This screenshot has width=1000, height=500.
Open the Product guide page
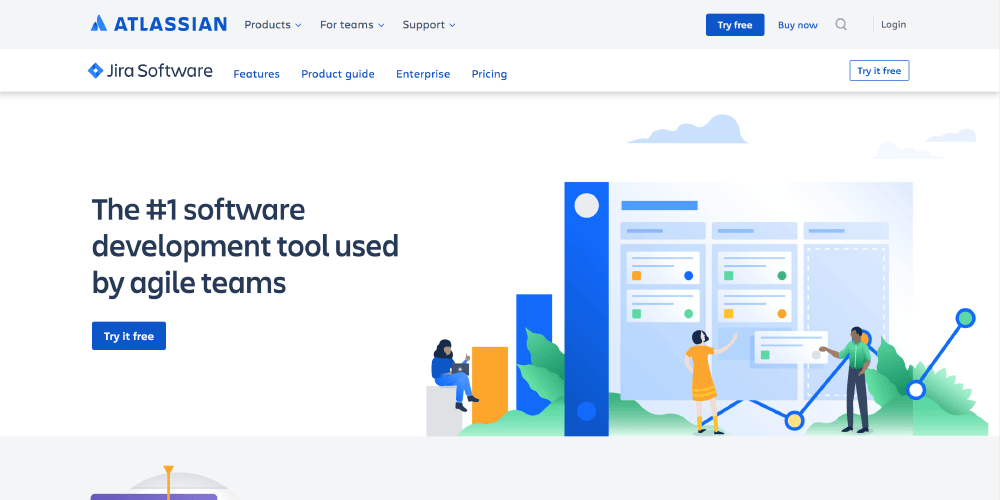click(337, 74)
